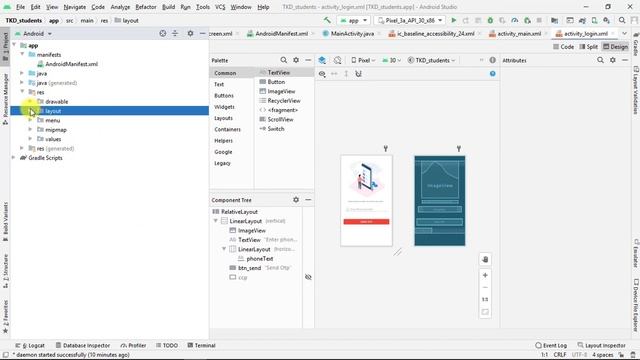Minimize the Palette panel
The image size is (640, 360).
click(x=308, y=60)
